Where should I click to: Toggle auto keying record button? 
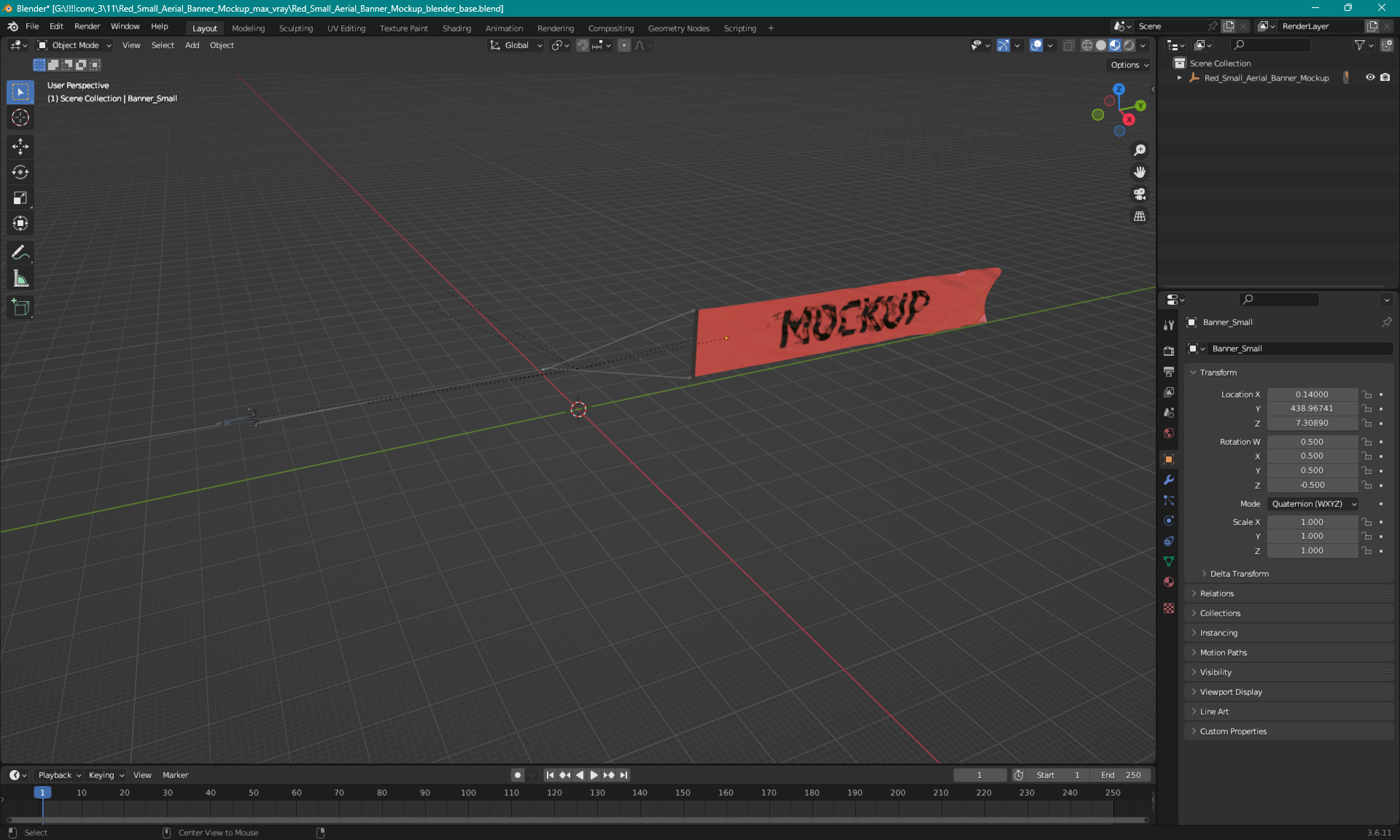[x=518, y=775]
